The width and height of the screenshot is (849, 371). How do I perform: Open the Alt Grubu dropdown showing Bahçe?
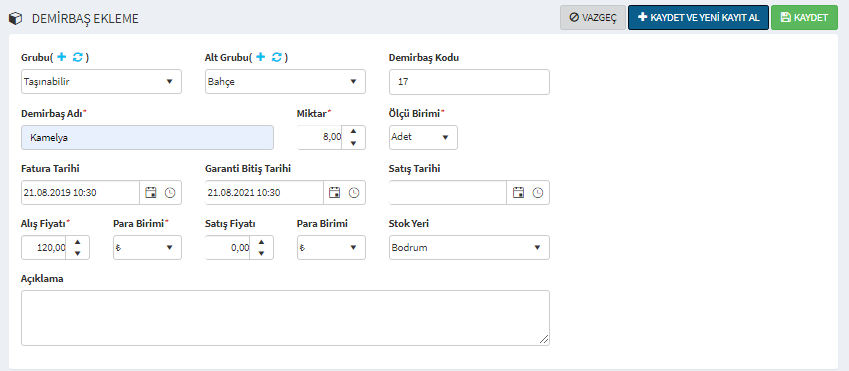pos(285,82)
